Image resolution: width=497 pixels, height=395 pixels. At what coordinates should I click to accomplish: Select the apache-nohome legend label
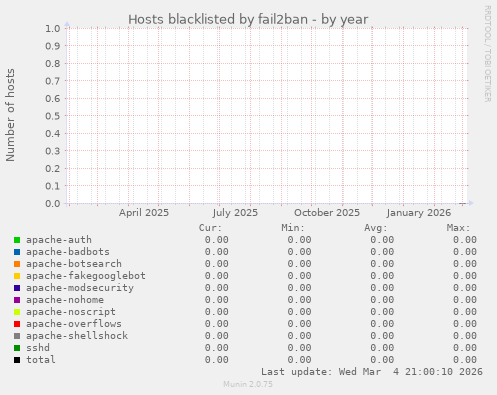tap(65, 300)
